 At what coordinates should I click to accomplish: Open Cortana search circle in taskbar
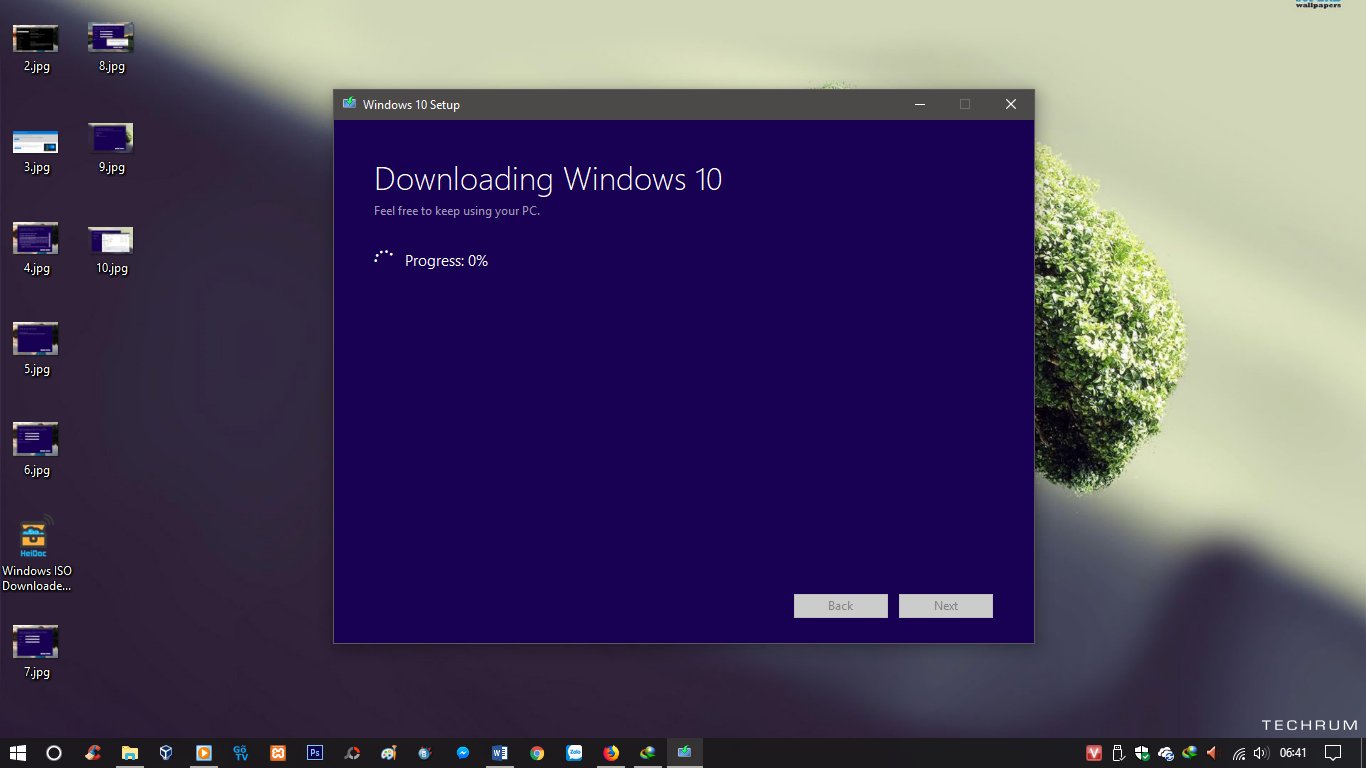point(54,753)
